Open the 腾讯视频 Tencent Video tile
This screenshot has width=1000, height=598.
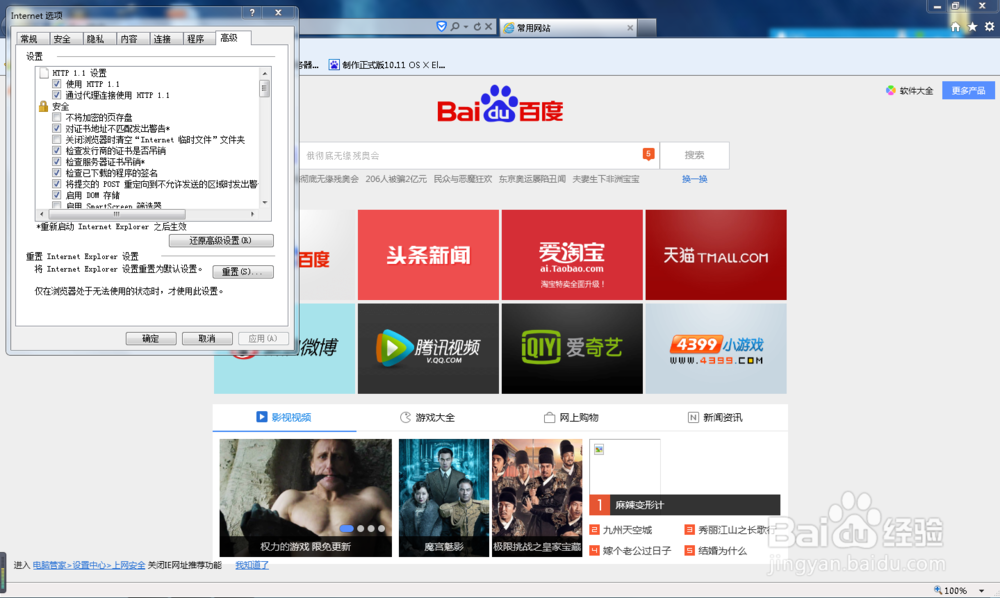point(428,348)
